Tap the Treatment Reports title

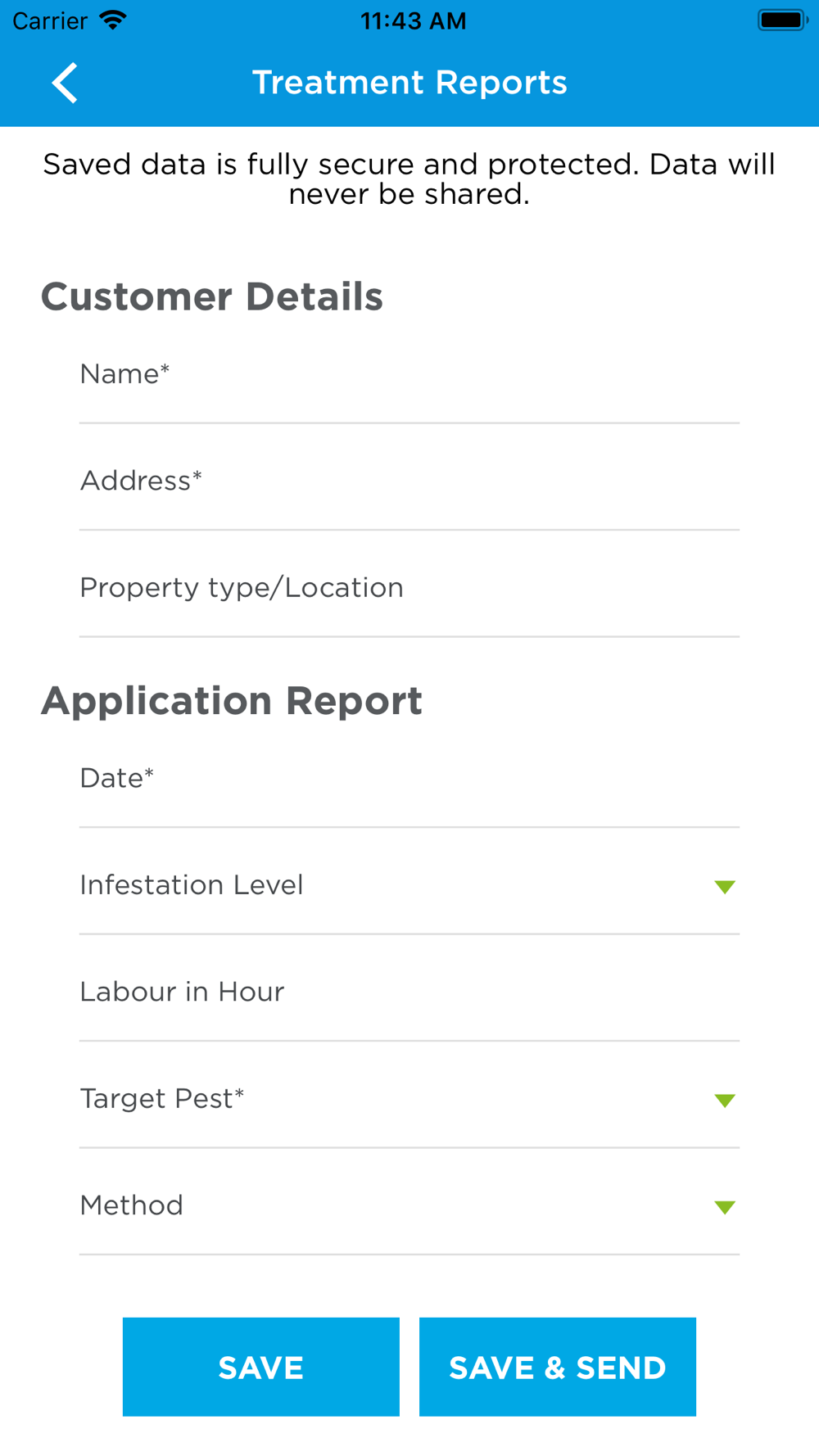[x=409, y=83]
